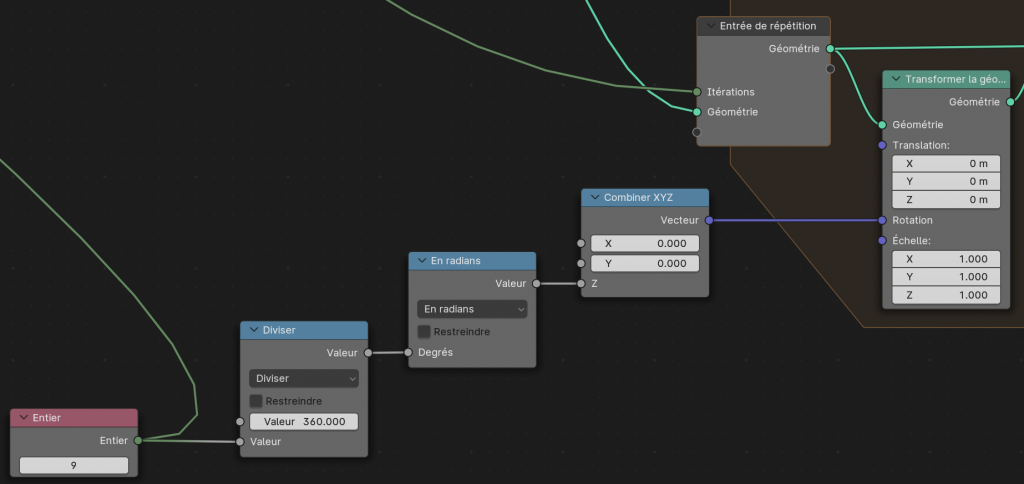Click the Valeur 360.000 field in Diviser
1024x484 pixels.
(x=303, y=421)
